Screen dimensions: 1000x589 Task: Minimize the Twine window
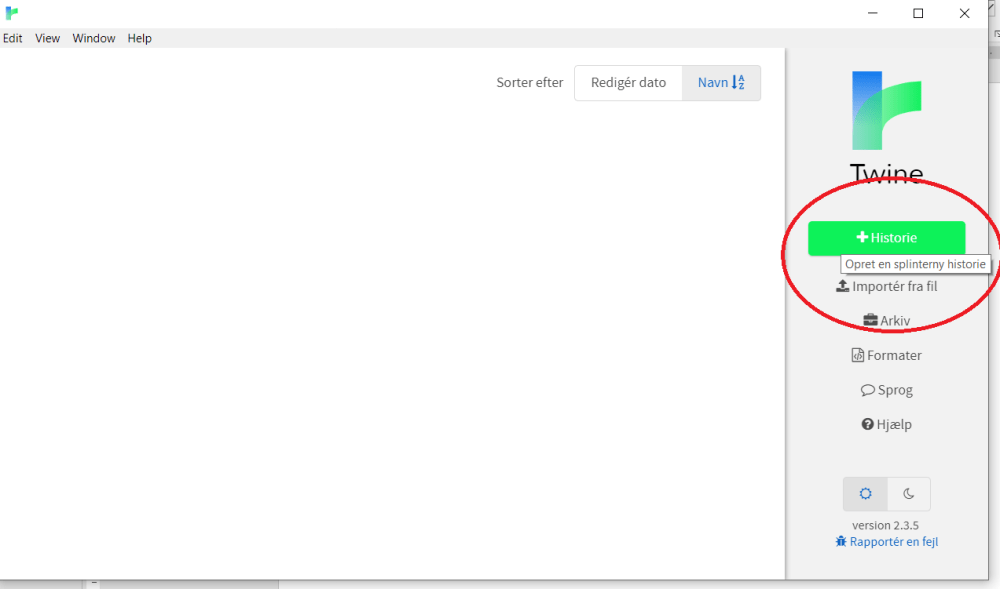pyautogui.click(x=871, y=13)
